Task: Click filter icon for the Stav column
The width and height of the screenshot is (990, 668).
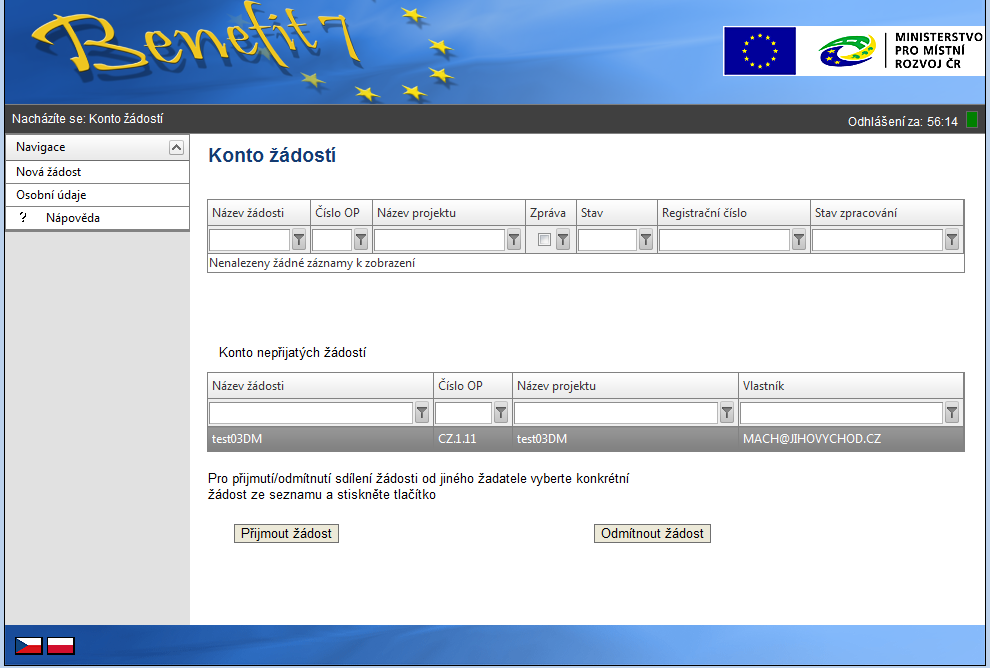Action: tap(645, 240)
